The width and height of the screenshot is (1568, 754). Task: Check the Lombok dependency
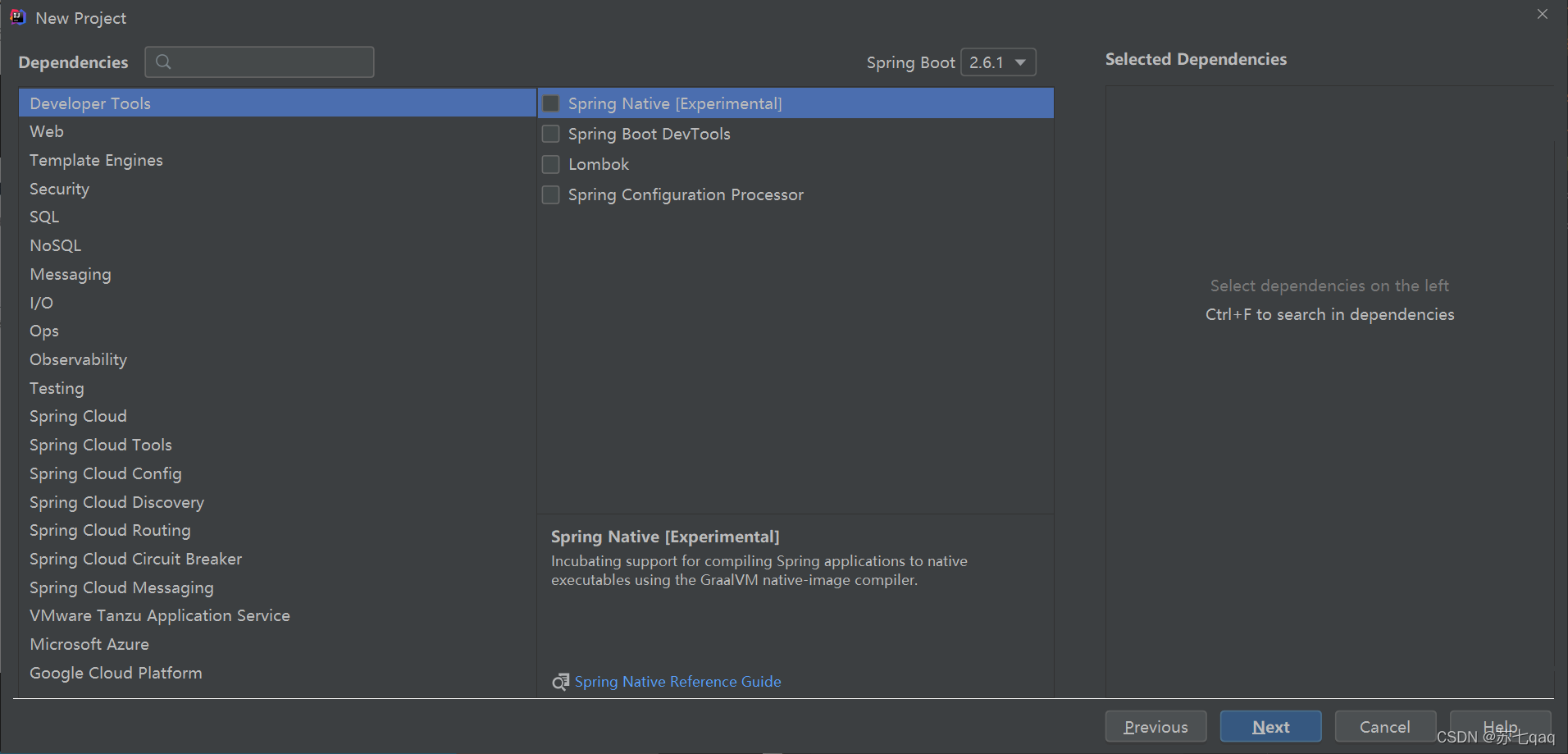pyautogui.click(x=550, y=164)
